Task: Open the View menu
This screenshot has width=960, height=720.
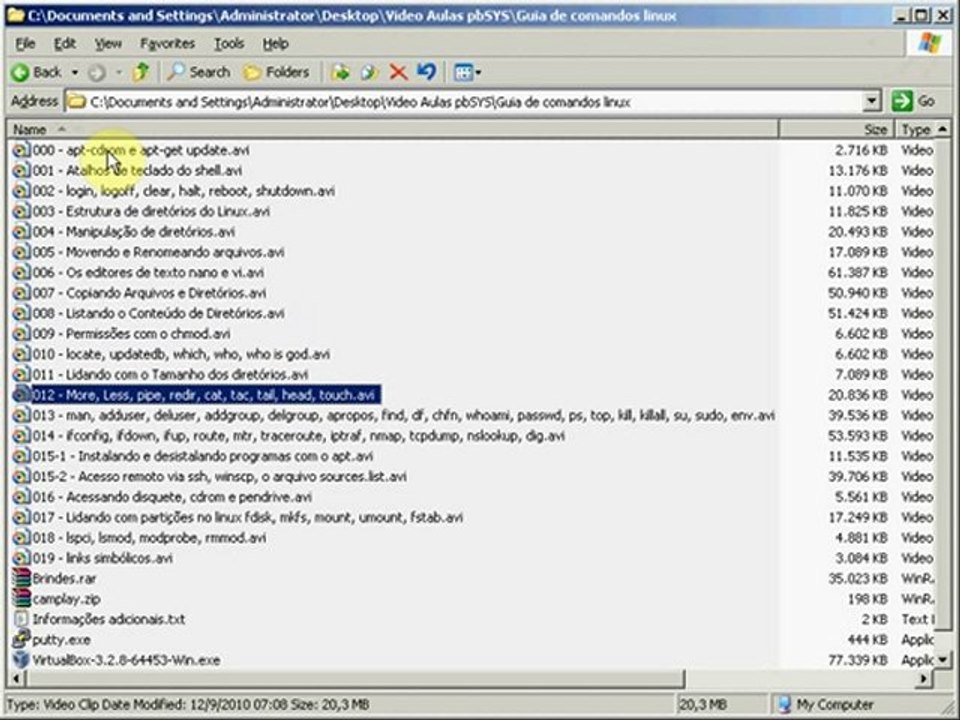Action: (x=108, y=43)
